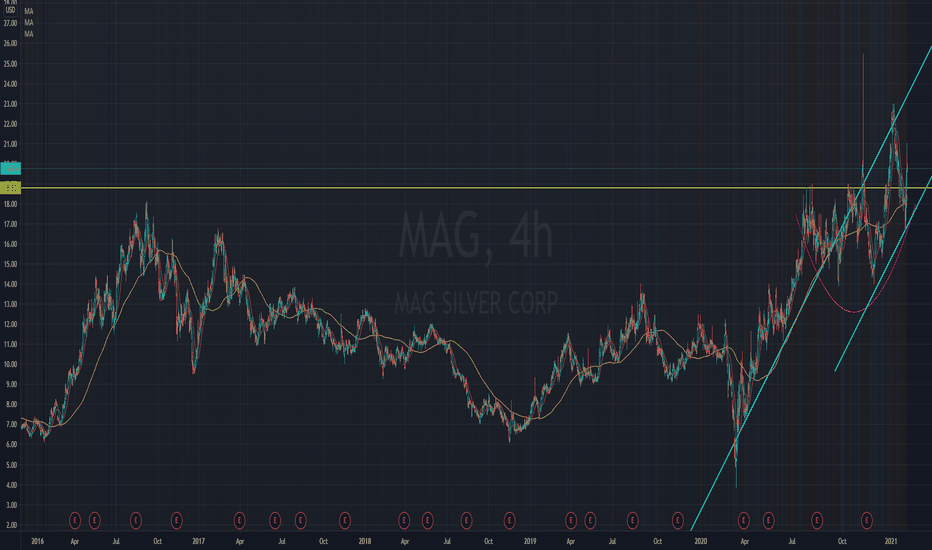Select the short lower cyan channel trend line
The width and height of the screenshot is (932, 550).
click(x=883, y=274)
